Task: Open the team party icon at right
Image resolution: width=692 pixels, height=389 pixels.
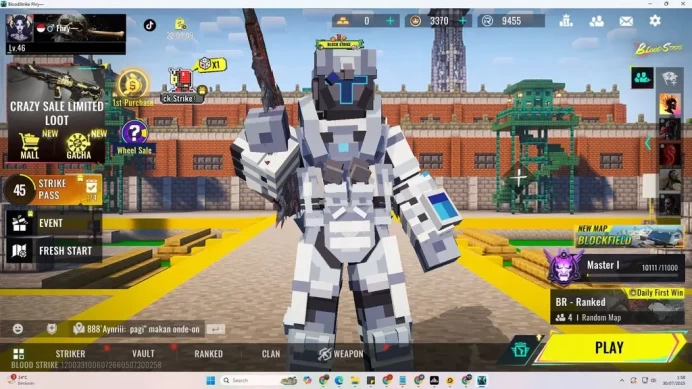Action: pyautogui.click(x=642, y=78)
